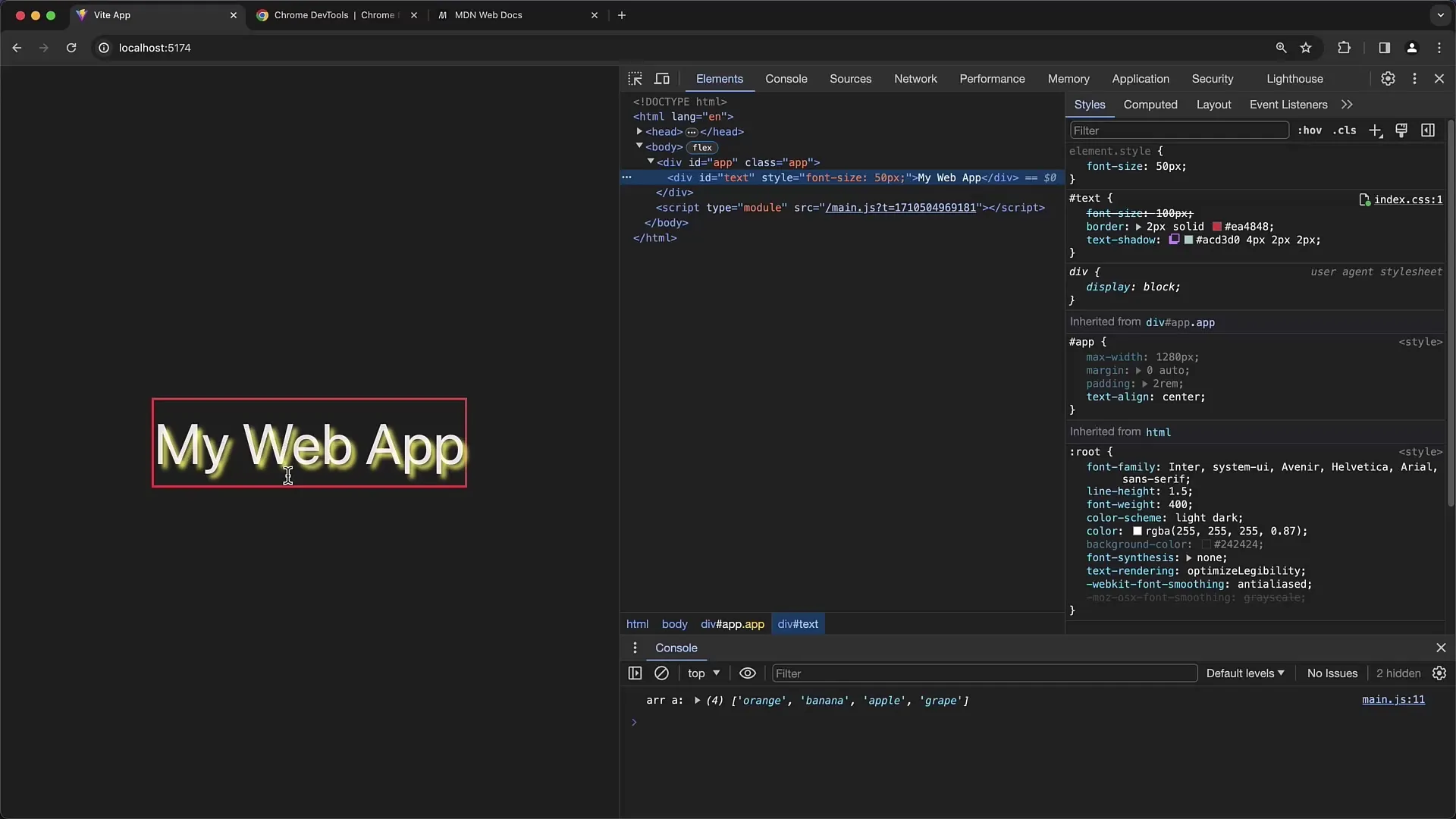Click the Computed styles tab
This screenshot has height=819, width=1456.
1150,104
